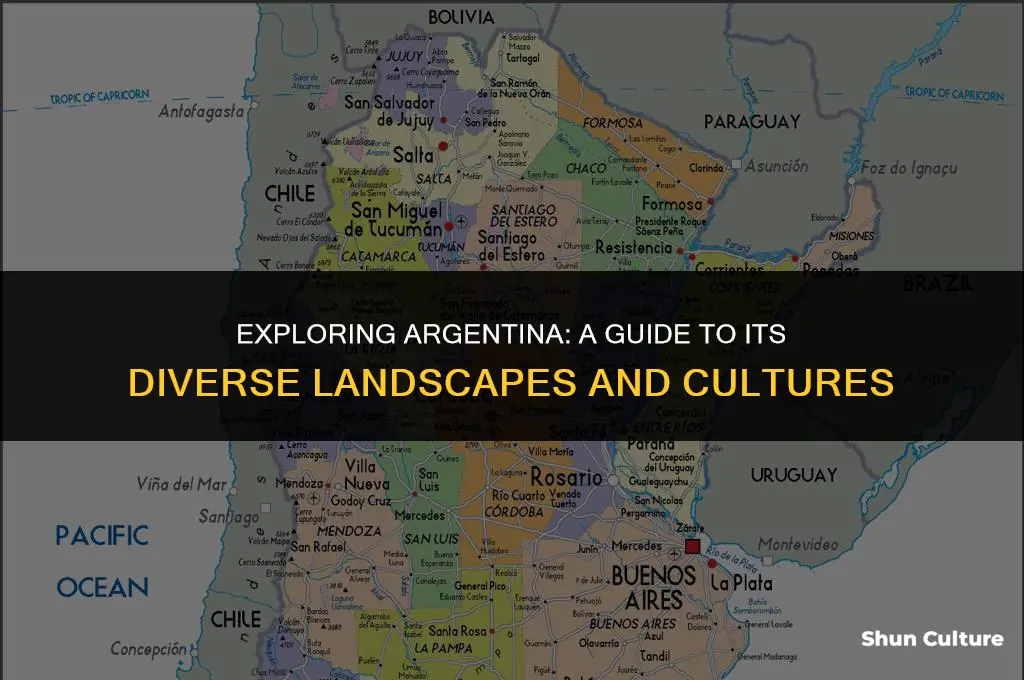
Task: Click the LA PAMPA province label
Action: tap(443, 649)
